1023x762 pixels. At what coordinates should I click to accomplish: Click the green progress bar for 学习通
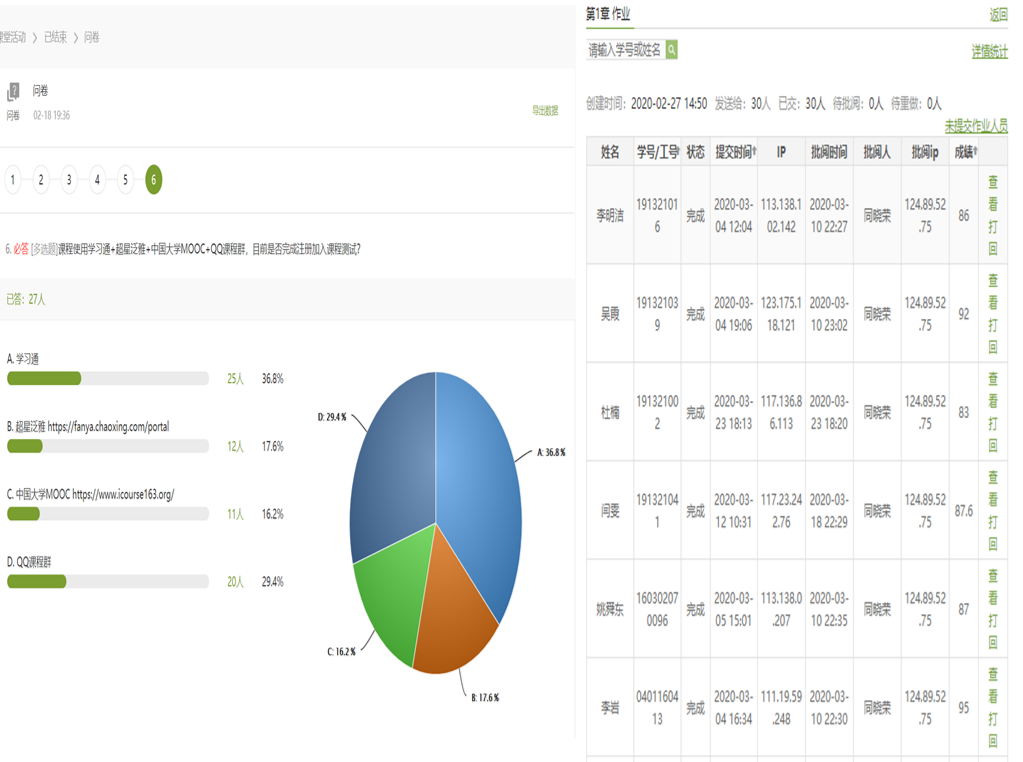[x=44, y=379]
